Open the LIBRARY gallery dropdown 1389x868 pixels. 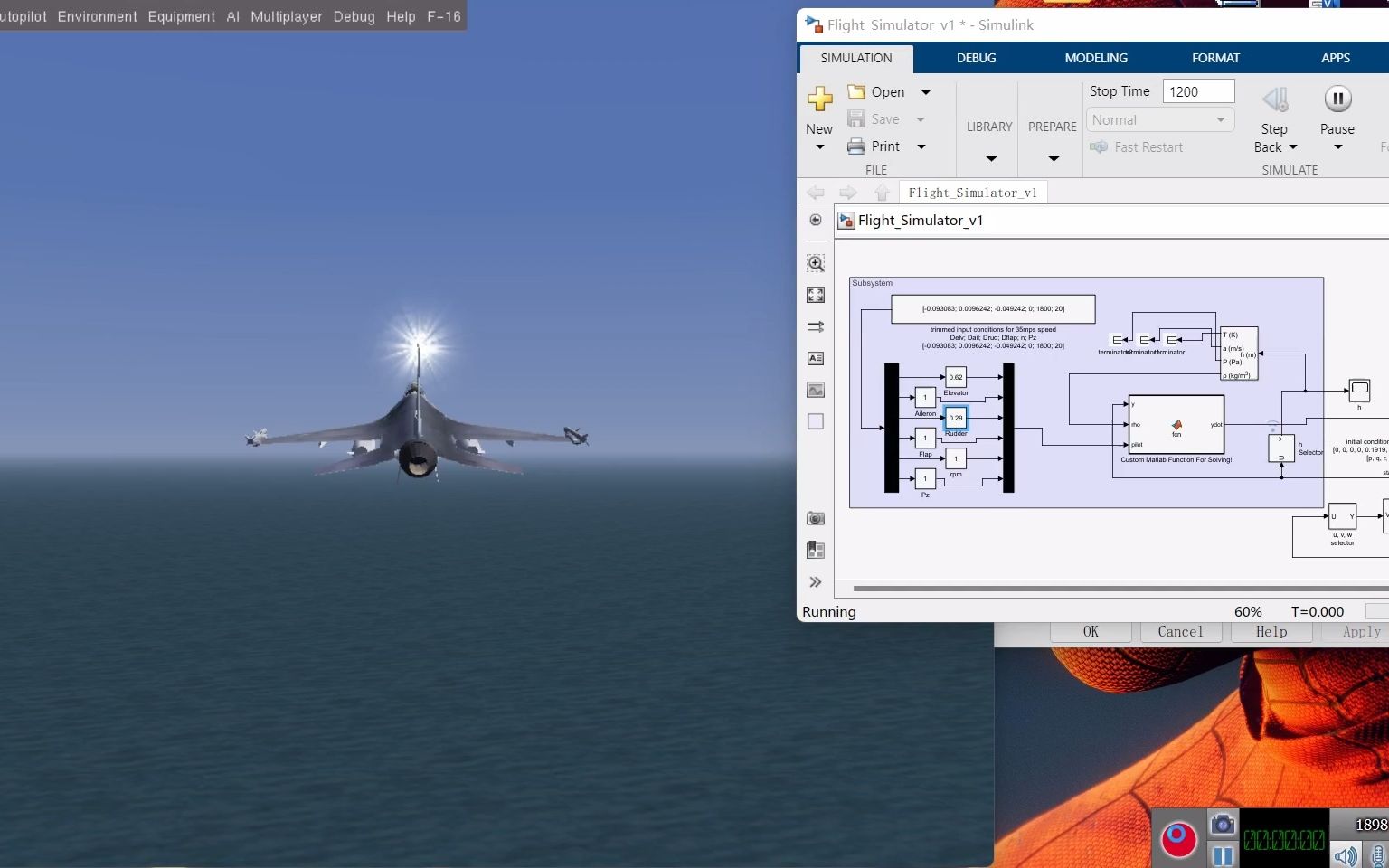coord(990,158)
